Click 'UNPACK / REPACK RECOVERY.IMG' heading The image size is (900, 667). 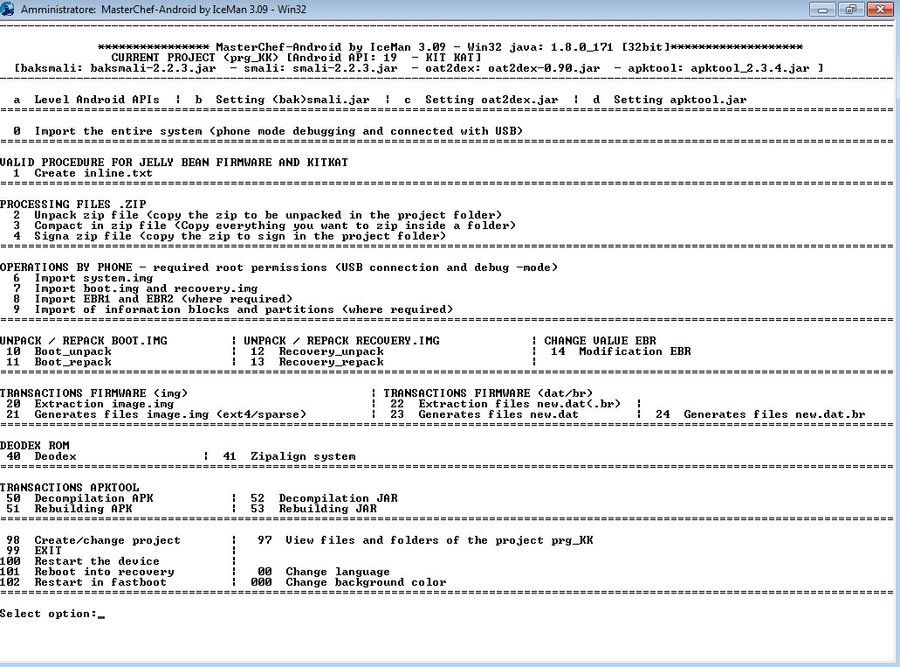pyautogui.click(x=342, y=340)
